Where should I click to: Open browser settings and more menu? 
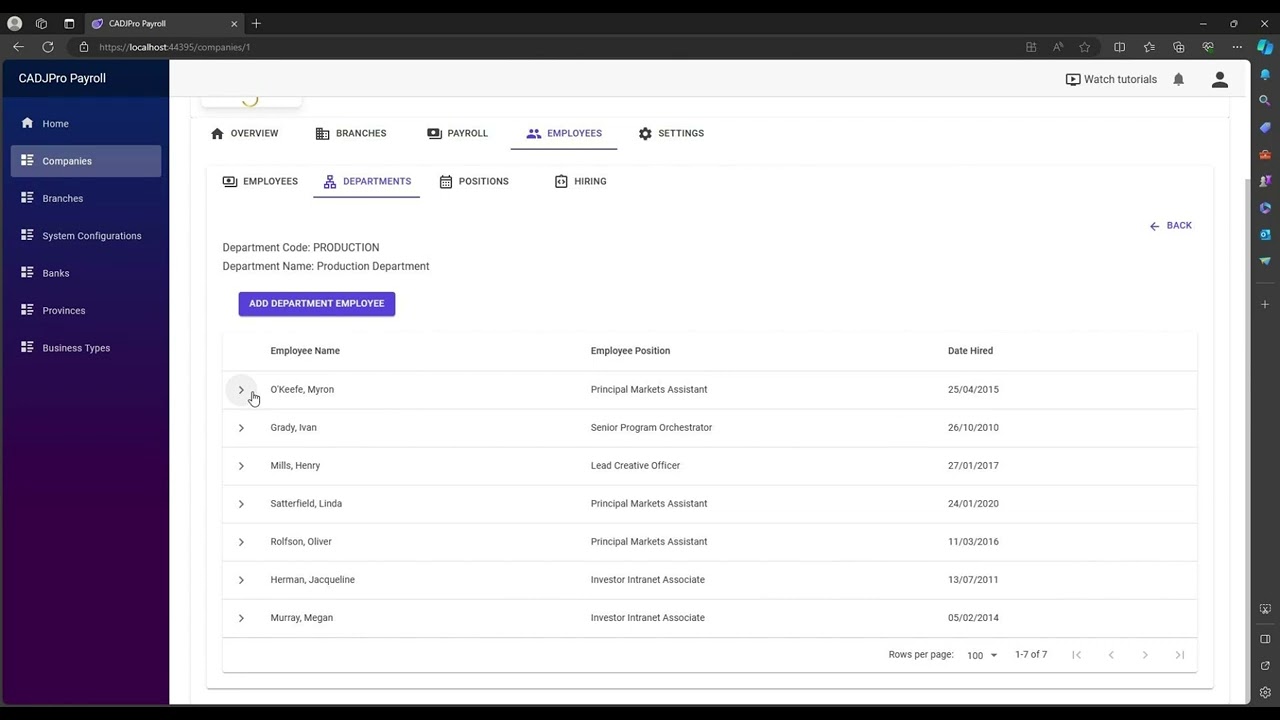click(x=1237, y=47)
